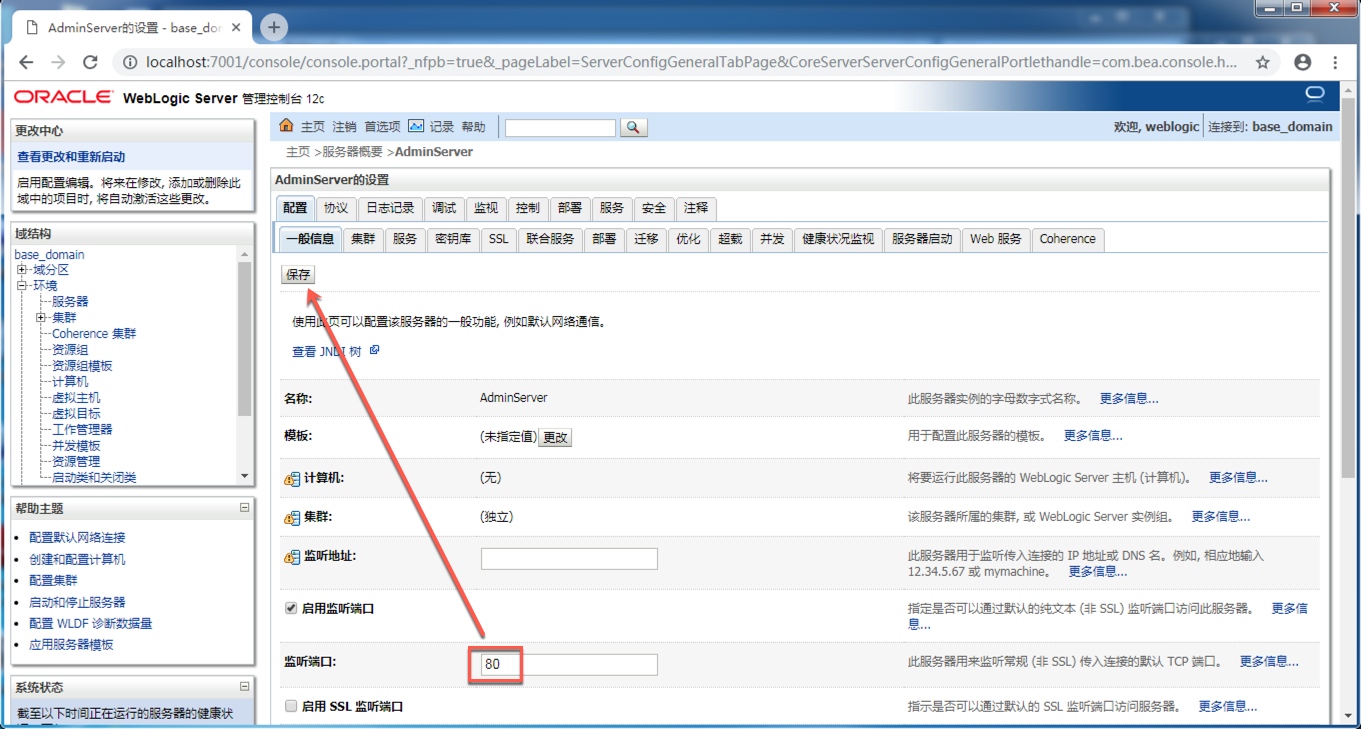Click the restart-required icon next to 监听地址
This screenshot has height=729, width=1361.
[292, 557]
